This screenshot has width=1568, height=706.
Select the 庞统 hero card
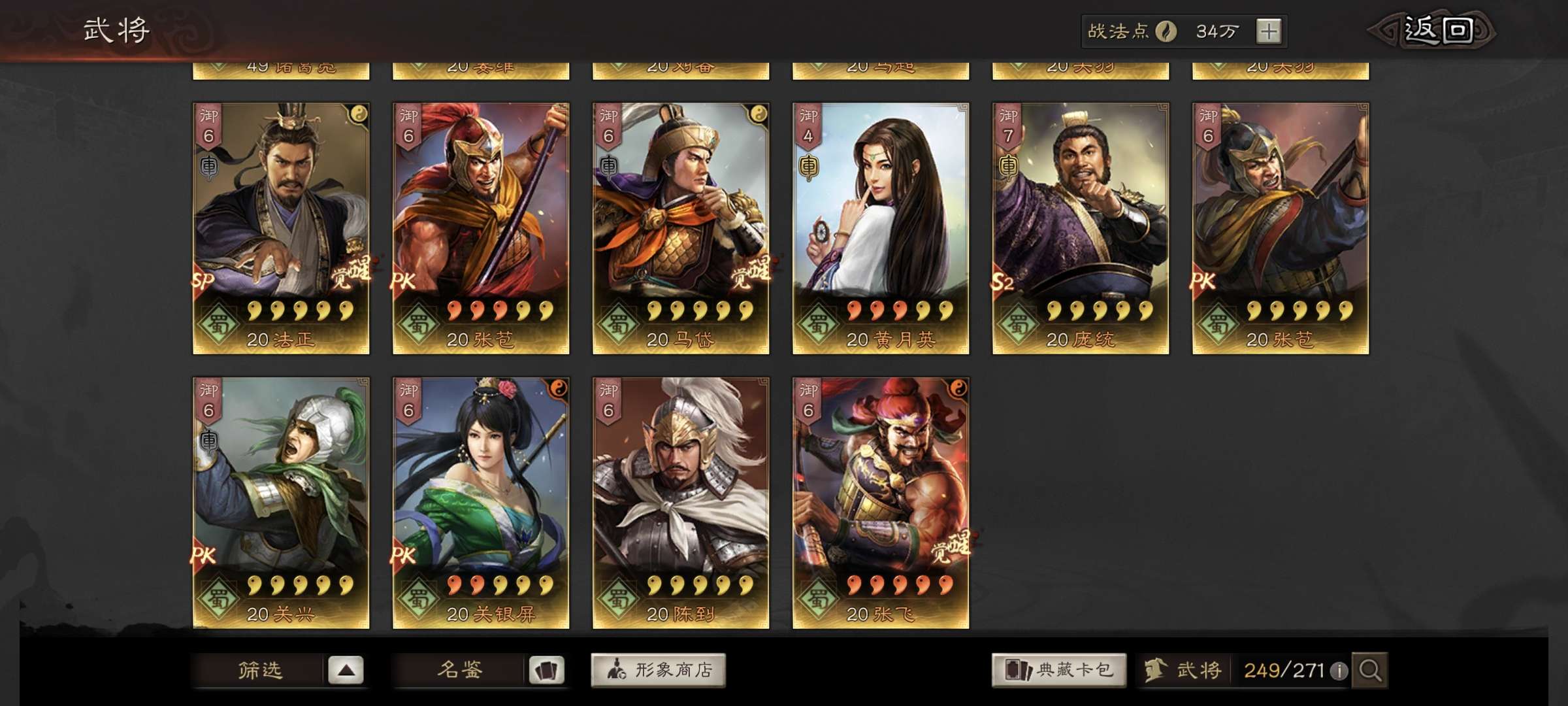pyautogui.click(x=1081, y=228)
